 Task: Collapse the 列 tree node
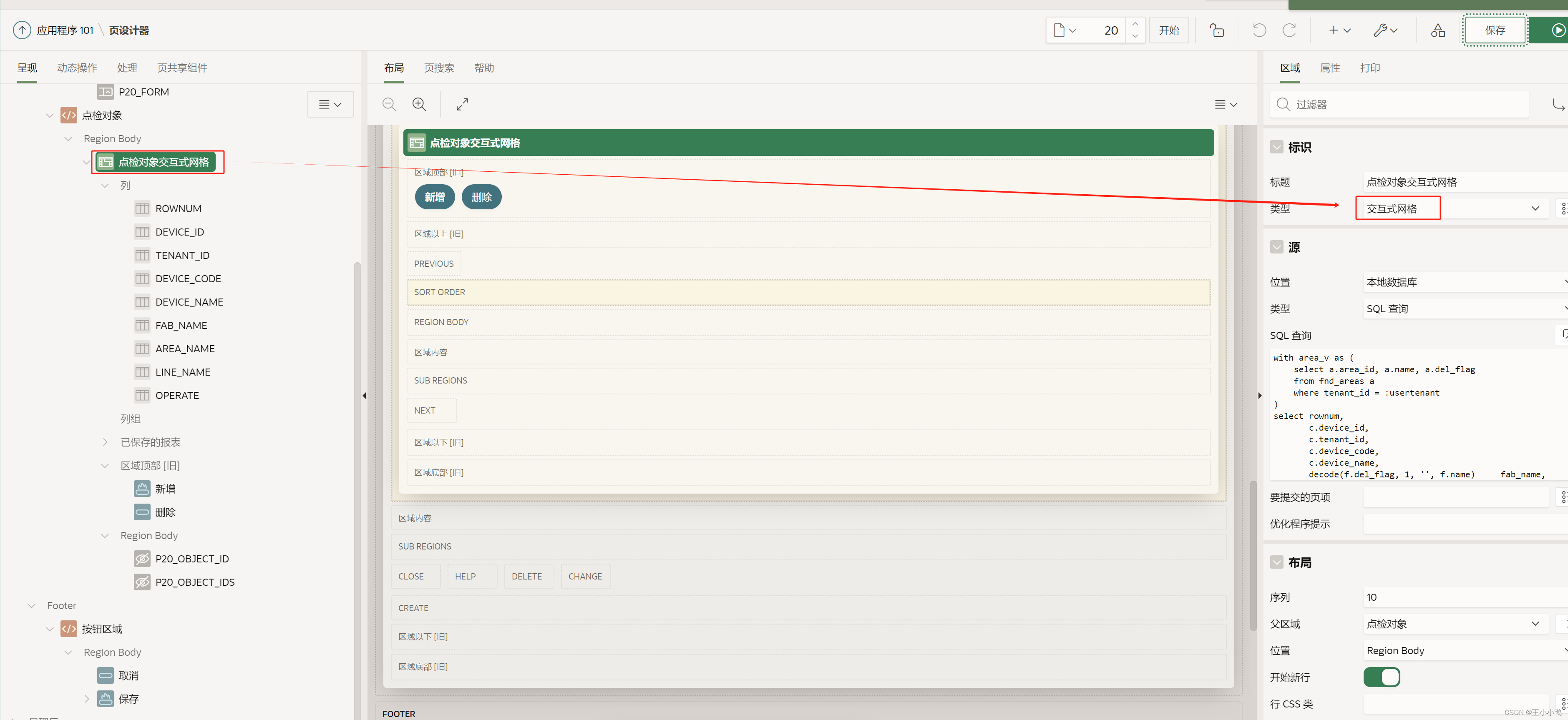[x=105, y=186]
